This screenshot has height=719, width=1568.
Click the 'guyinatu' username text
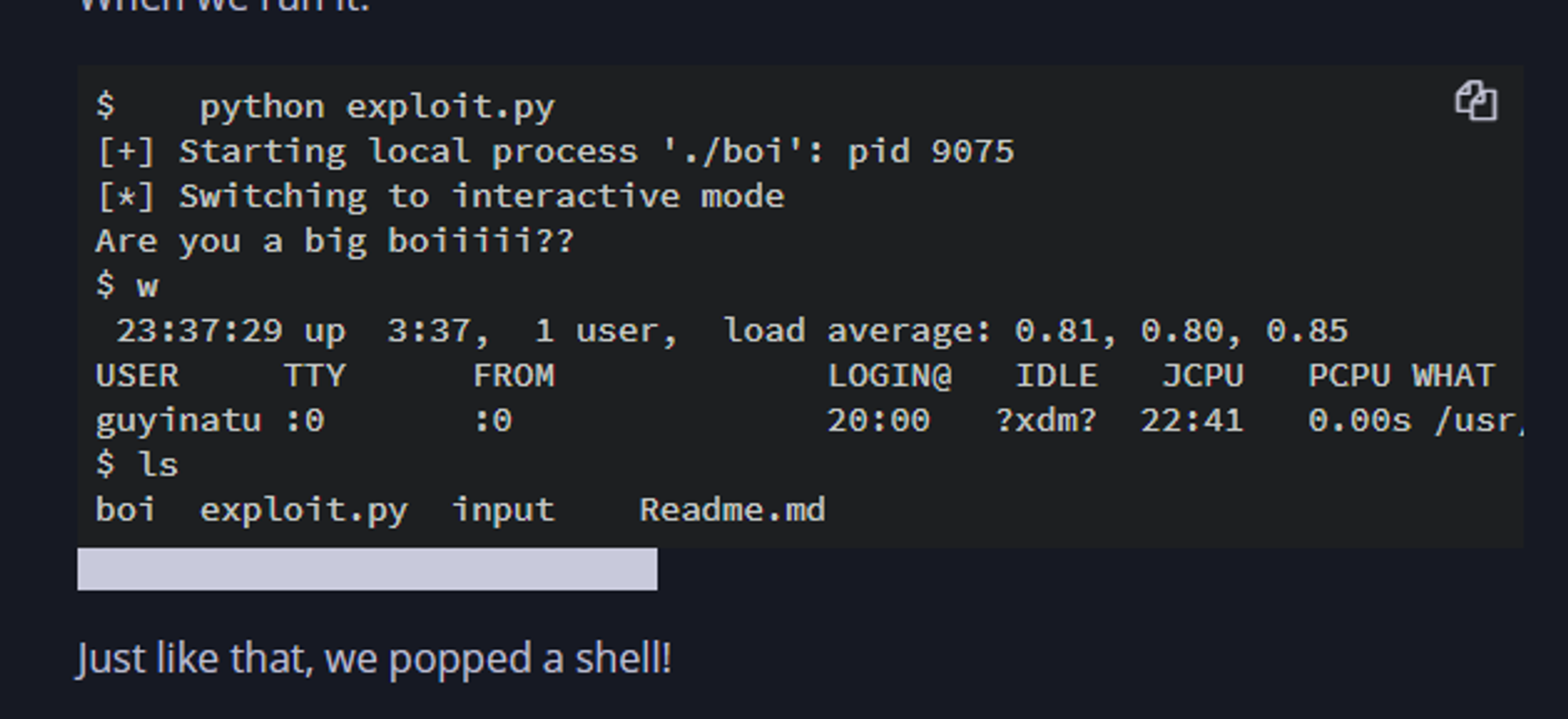pyautogui.click(x=178, y=421)
